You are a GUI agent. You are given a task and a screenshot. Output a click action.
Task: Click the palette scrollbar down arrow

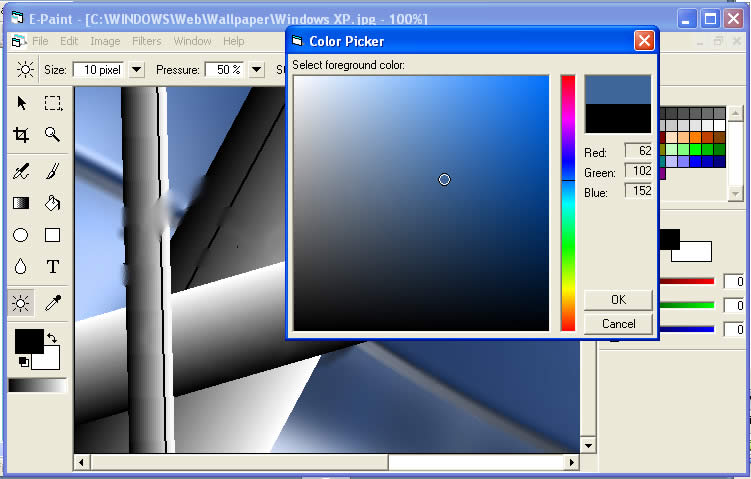pyautogui.click(x=736, y=194)
